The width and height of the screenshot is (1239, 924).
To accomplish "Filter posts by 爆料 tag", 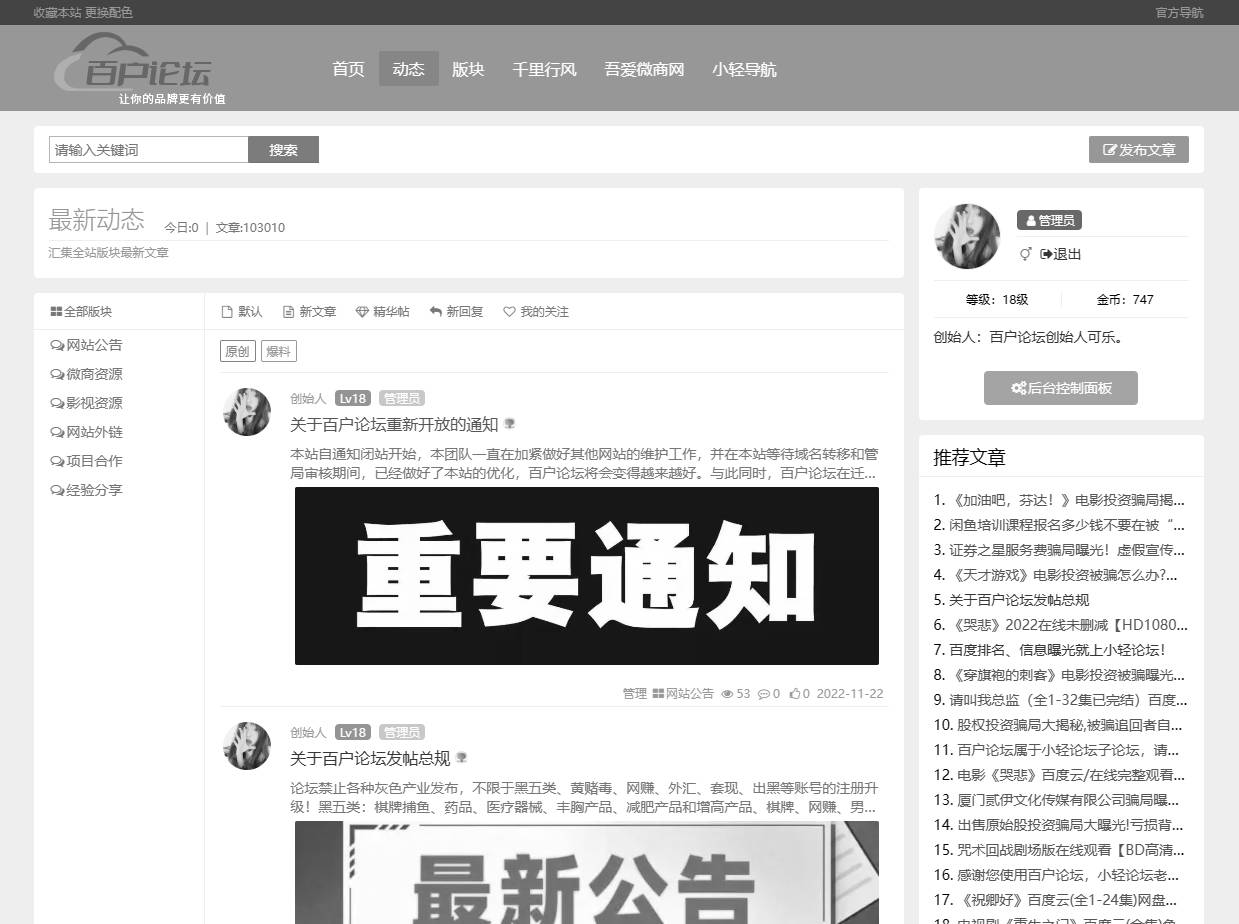I will pyautogui.click(x=279, y=351).
